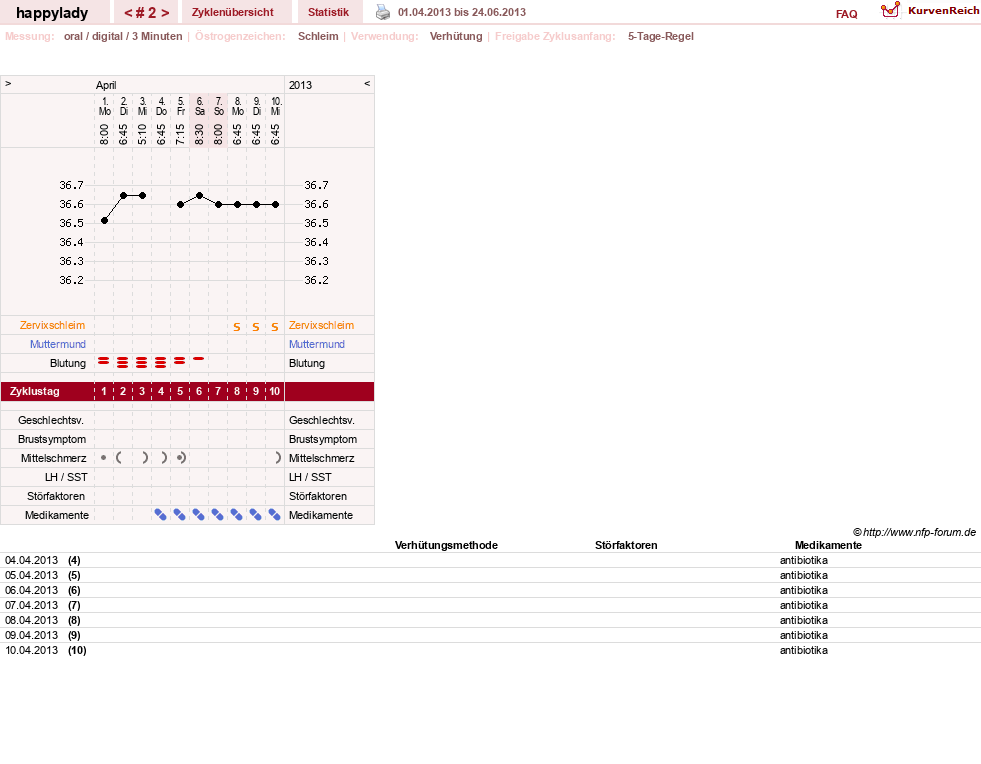Click the 'Verhütungsmethode' column header

tap(446, 545)
